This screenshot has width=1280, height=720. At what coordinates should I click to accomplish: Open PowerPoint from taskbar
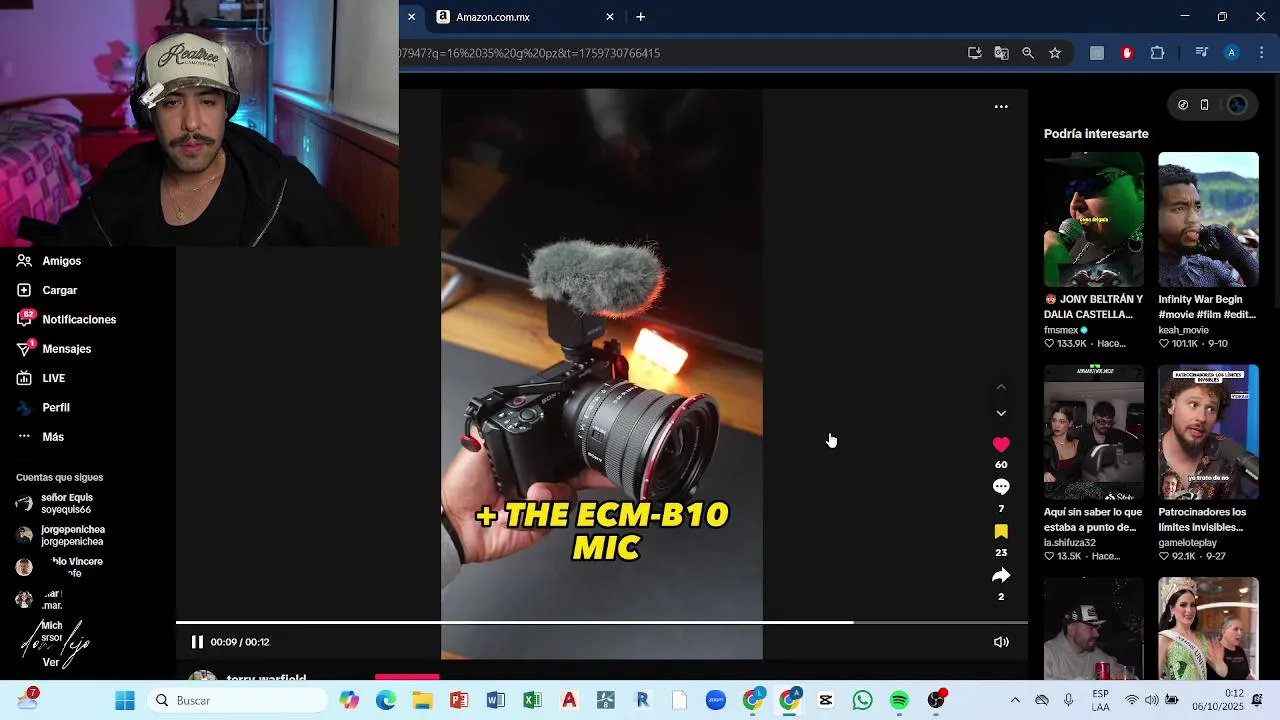tap(459, 701)
